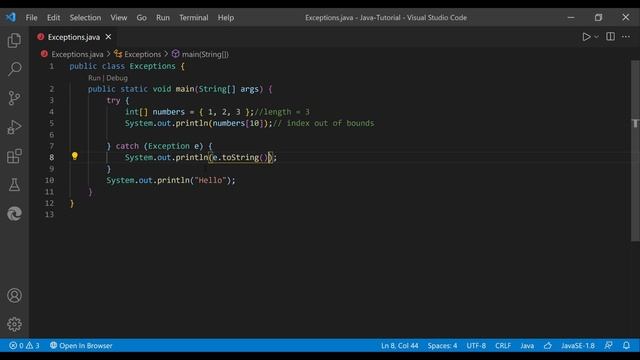Click "numbers[10]" in line 5
This screenshot has width=640, height=360.
click(x=238, y=123)
